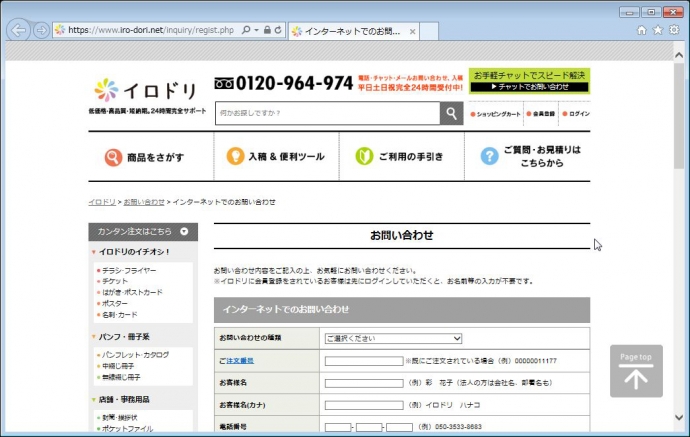
Task: Open パンフレット・カタログ sidebar link
Action: click(135, 355)
